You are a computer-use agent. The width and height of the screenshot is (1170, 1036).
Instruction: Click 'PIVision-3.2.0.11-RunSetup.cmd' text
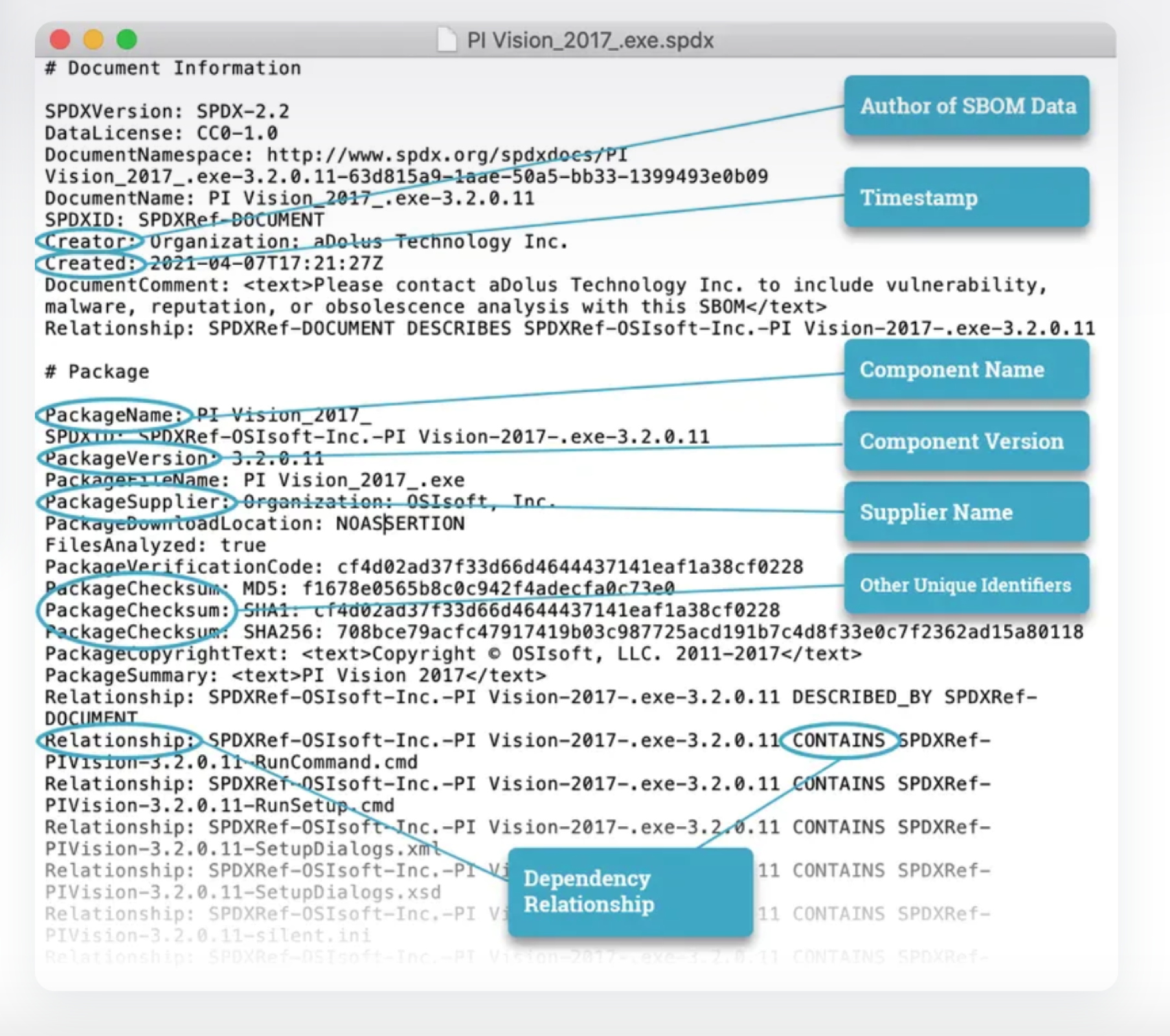(x=219, y=805)
